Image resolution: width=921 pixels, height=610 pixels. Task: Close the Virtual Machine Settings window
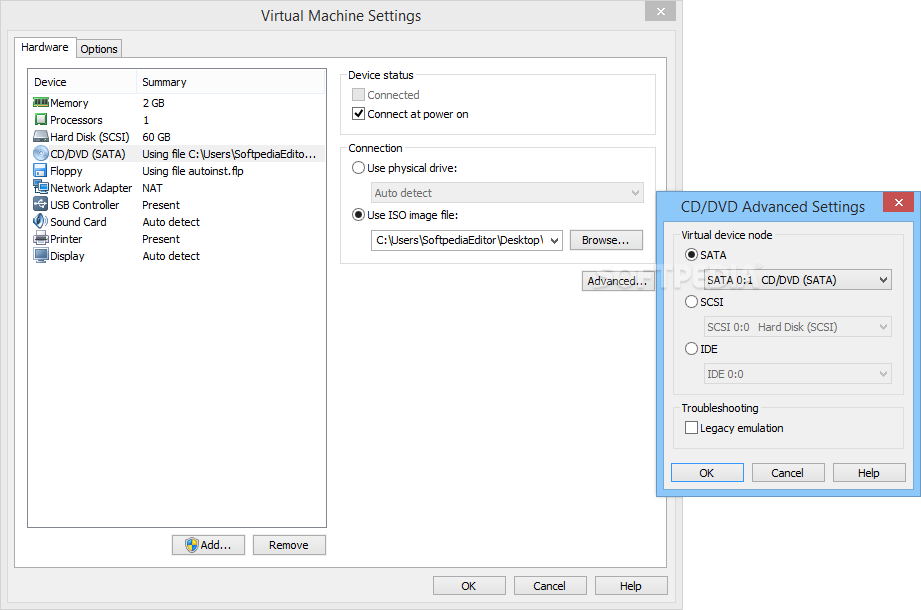[x=660, y=11]
